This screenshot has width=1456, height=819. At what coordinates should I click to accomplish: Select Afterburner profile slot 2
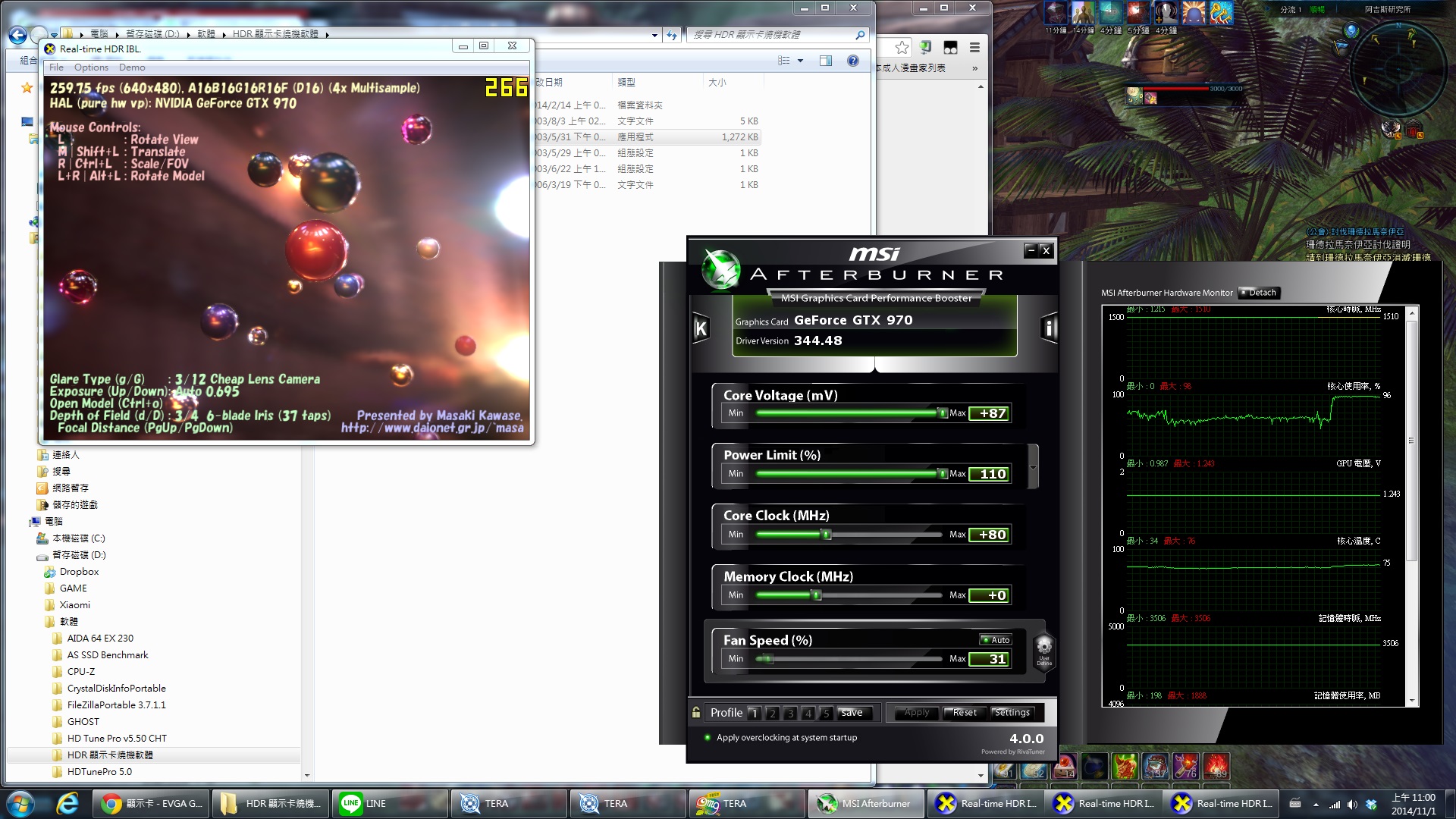(772, 714)
